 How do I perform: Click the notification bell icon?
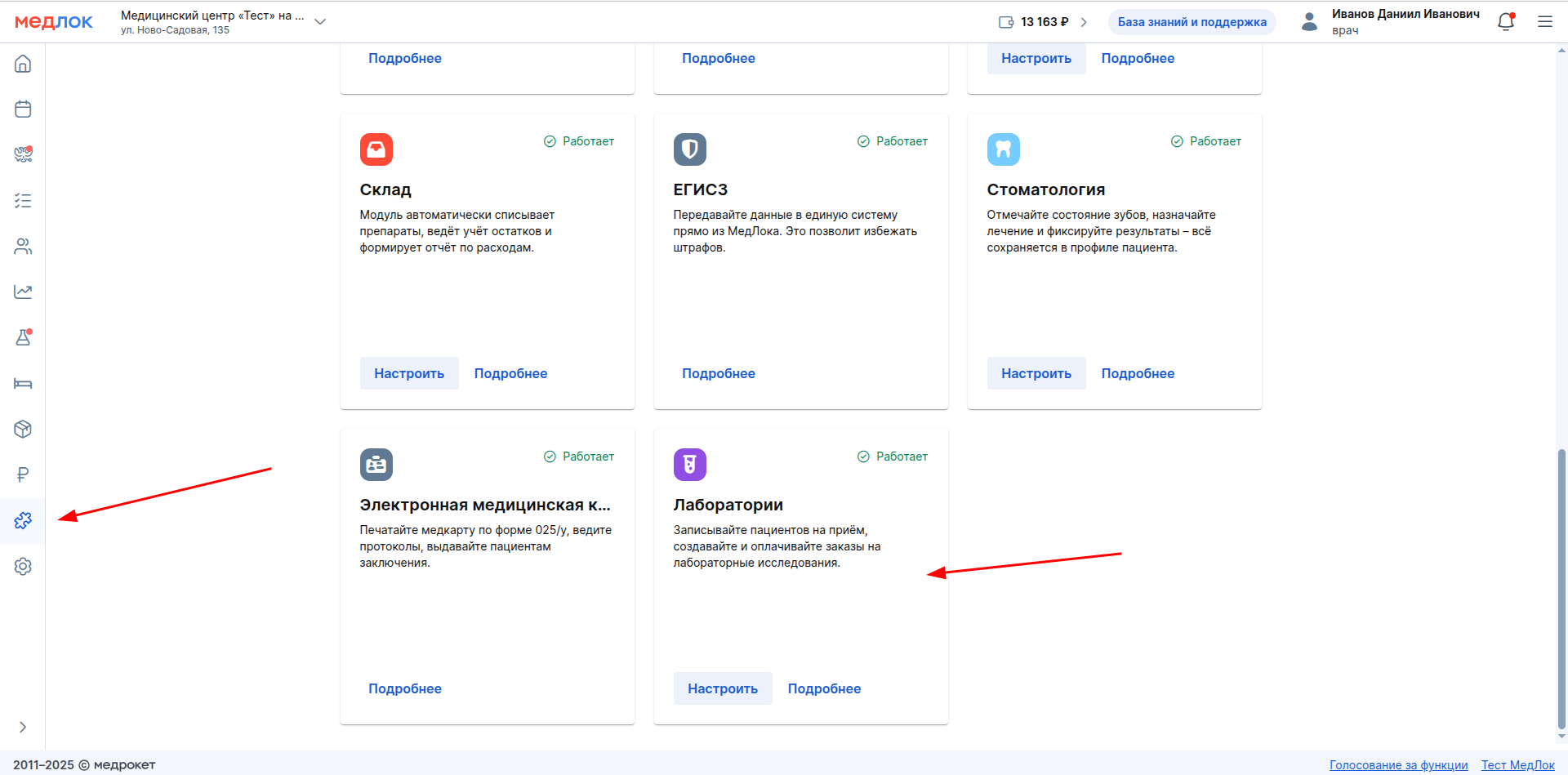point(1506,22)
